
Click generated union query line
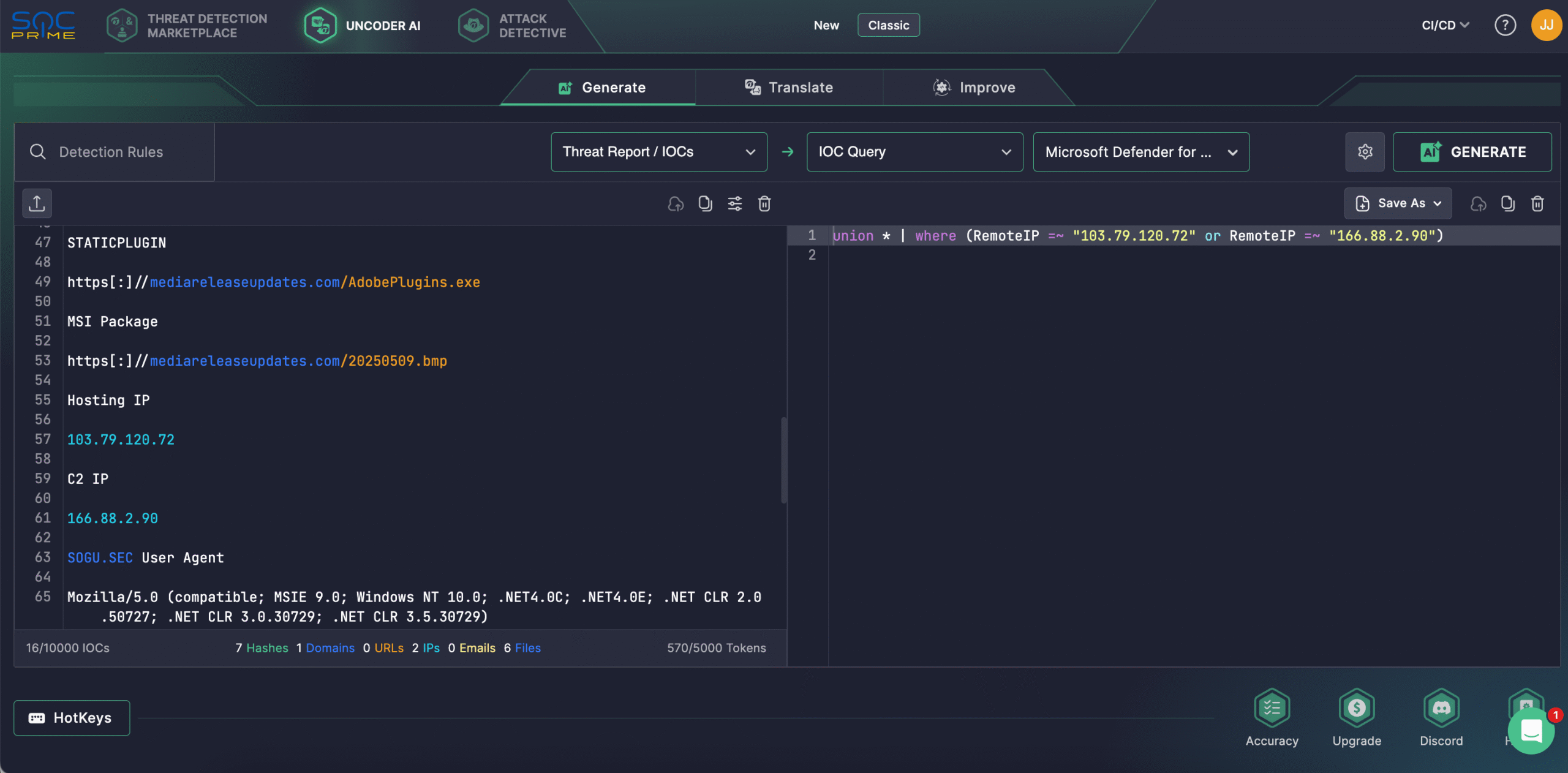click(1138, 236)
